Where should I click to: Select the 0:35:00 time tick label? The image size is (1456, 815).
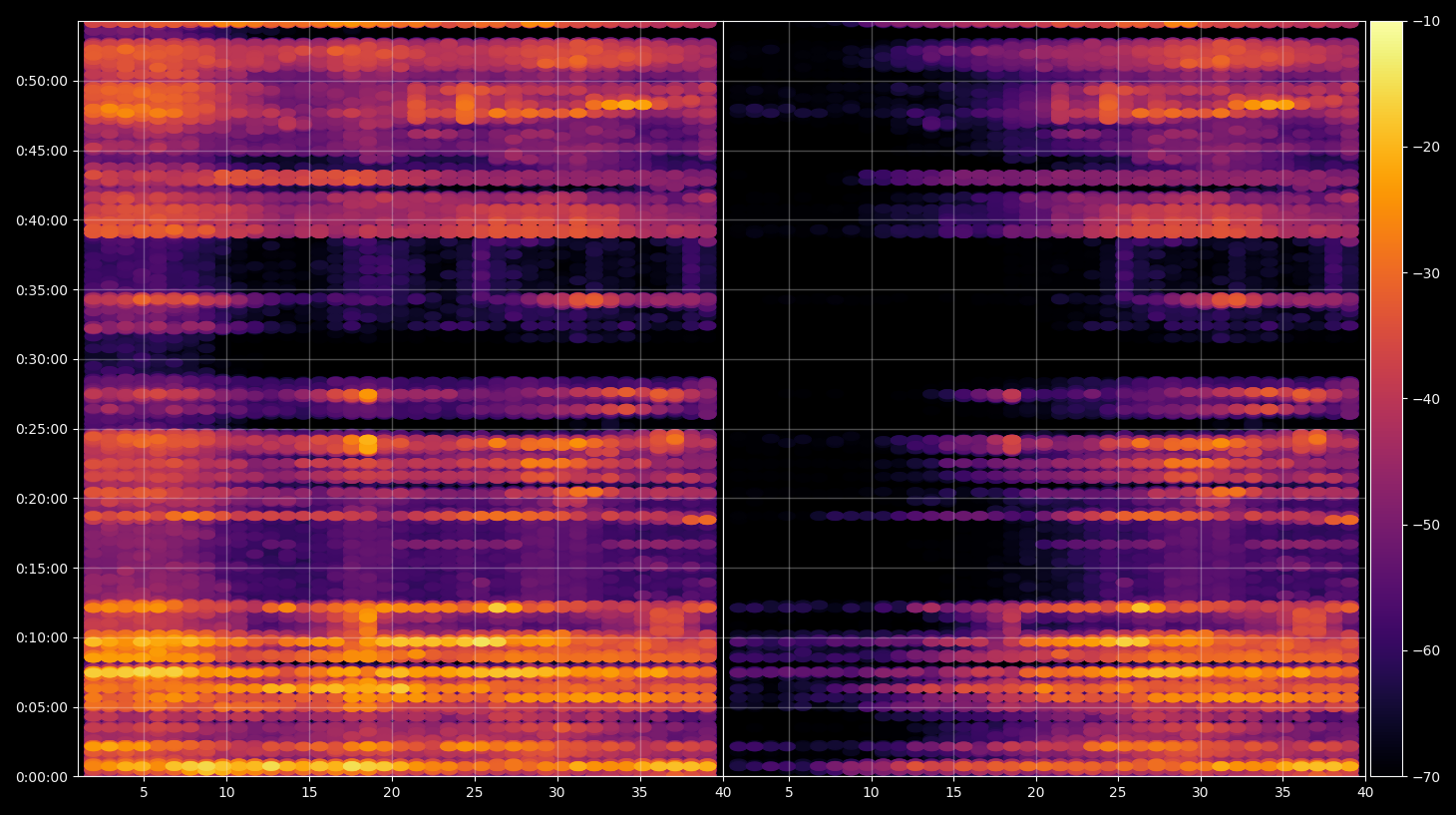pyautogui.click(x=42, y=290)
